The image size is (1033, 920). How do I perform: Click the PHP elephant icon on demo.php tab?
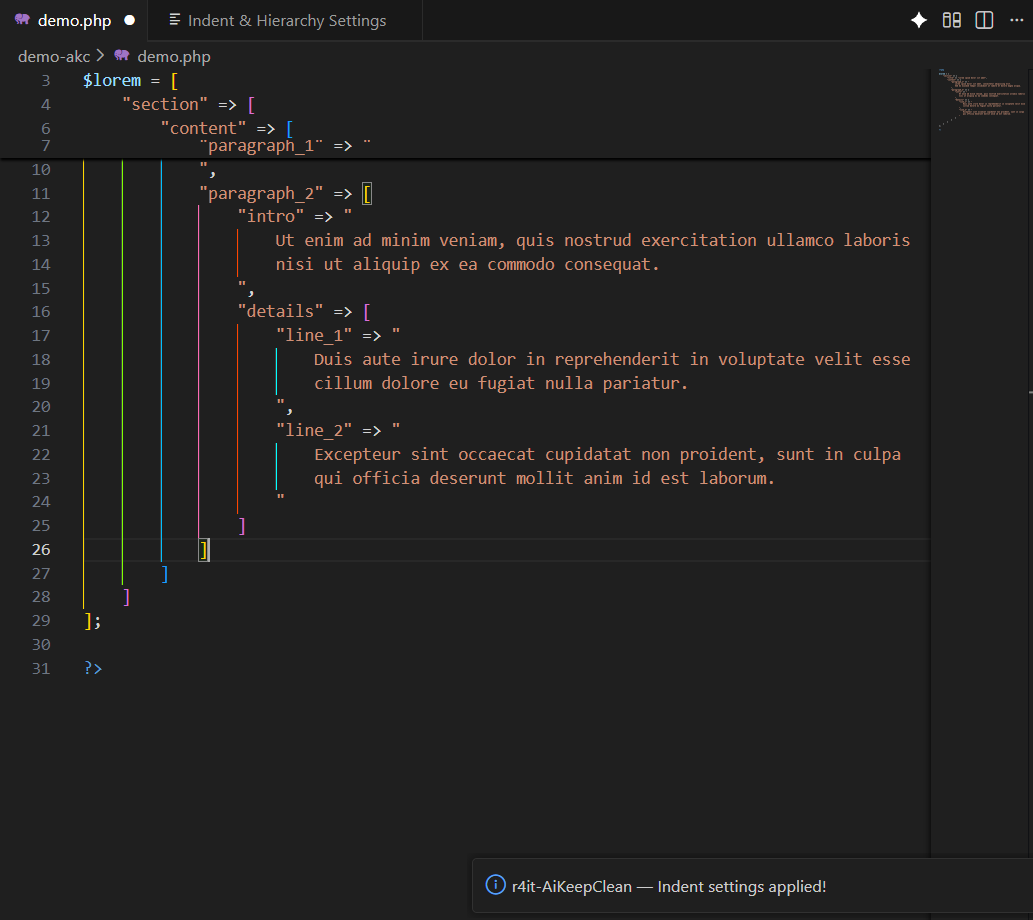(23, 19)
